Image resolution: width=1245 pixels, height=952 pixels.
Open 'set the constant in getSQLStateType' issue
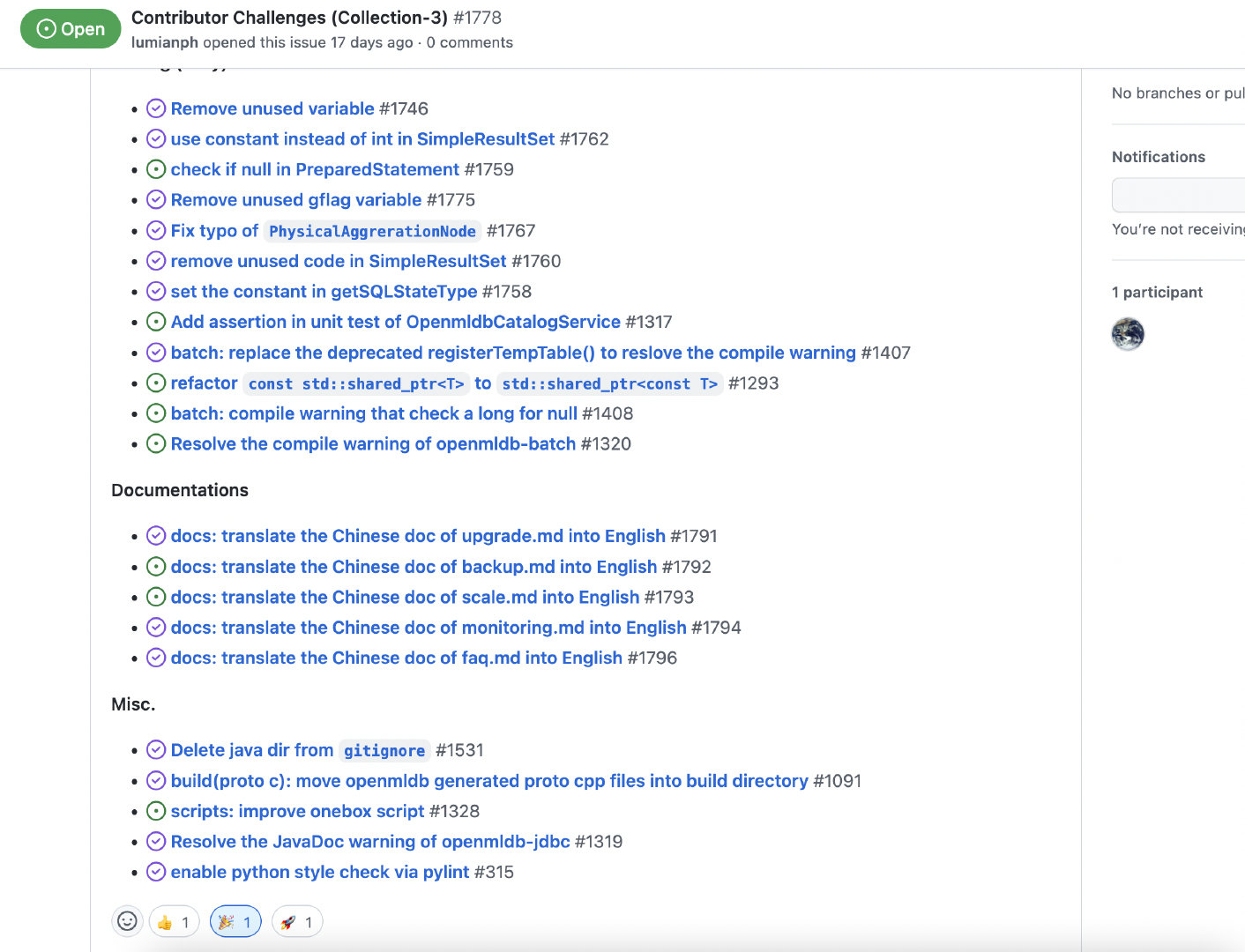[x=324, y=292]
